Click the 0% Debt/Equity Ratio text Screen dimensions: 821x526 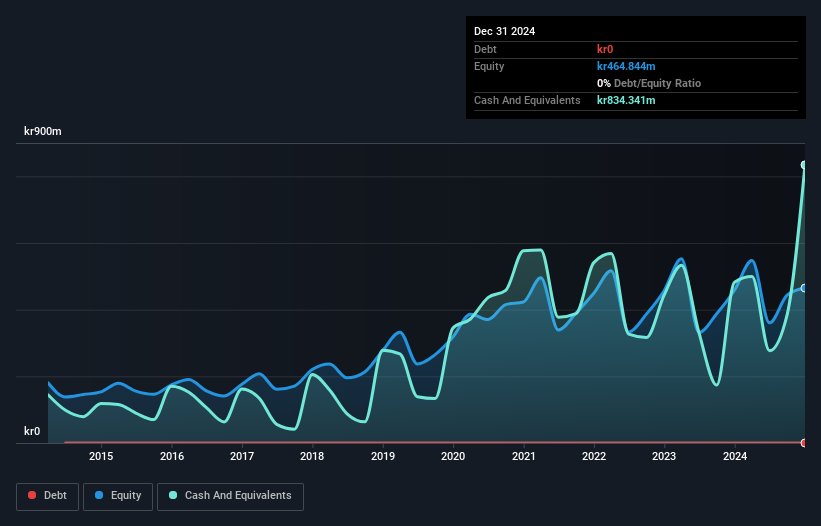[649, 83]
